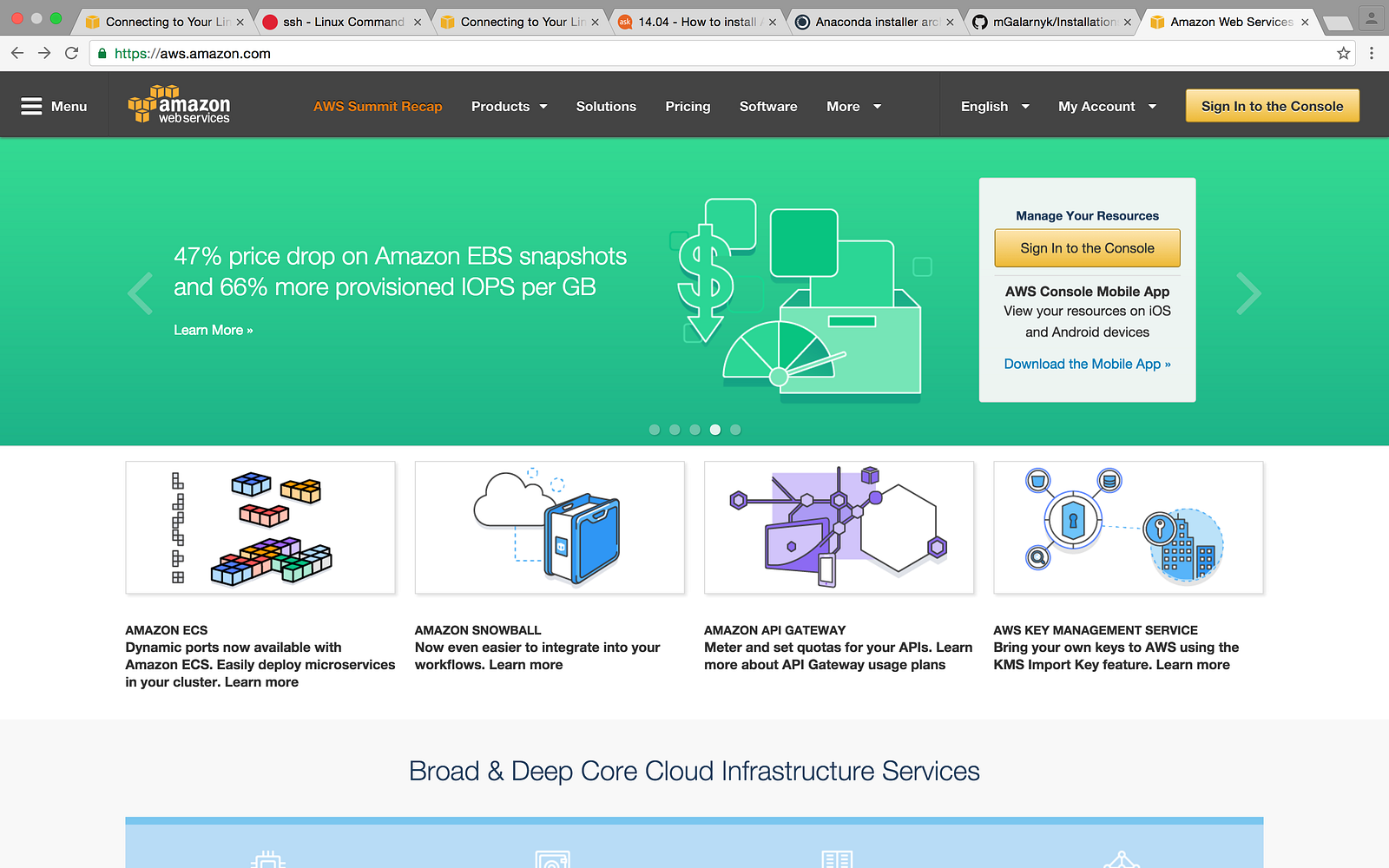This screenshot has width=1389, height=868.
Task: Open the English language dropdown
Action: click(995, 106)
